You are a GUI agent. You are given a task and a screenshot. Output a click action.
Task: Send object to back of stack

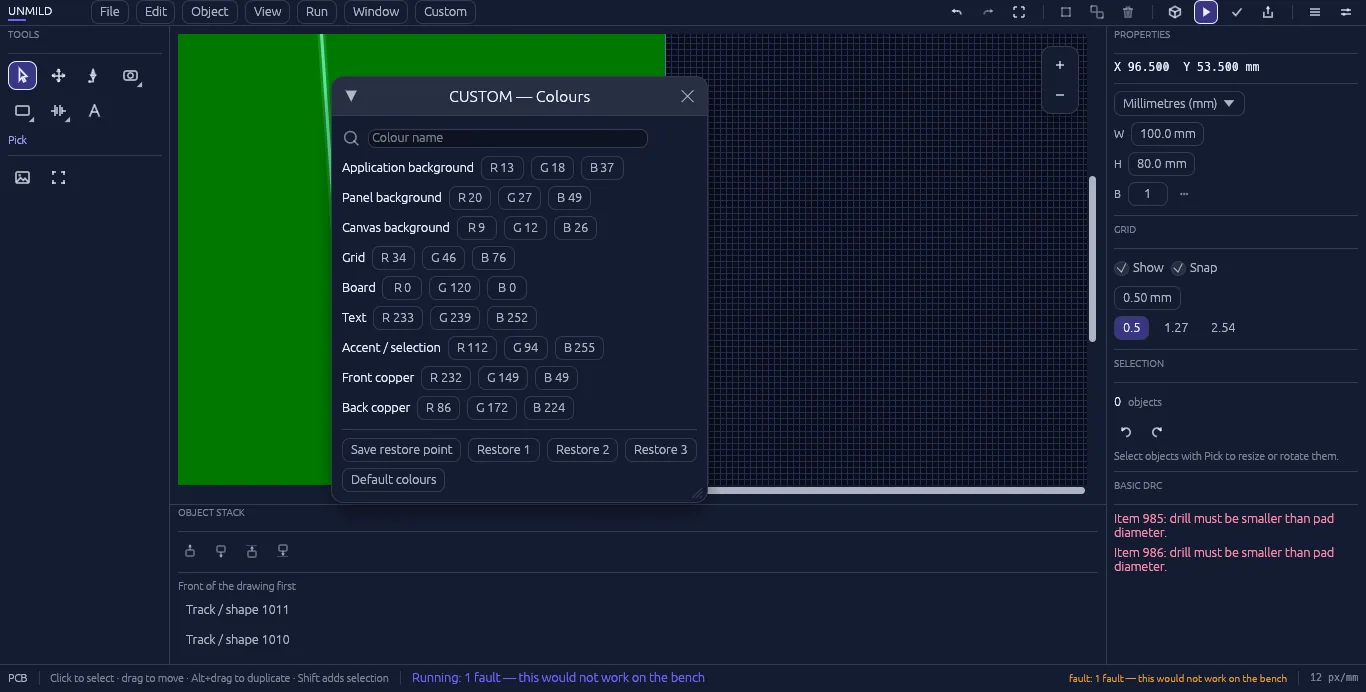pyautogui.click(x=283, y=551)
